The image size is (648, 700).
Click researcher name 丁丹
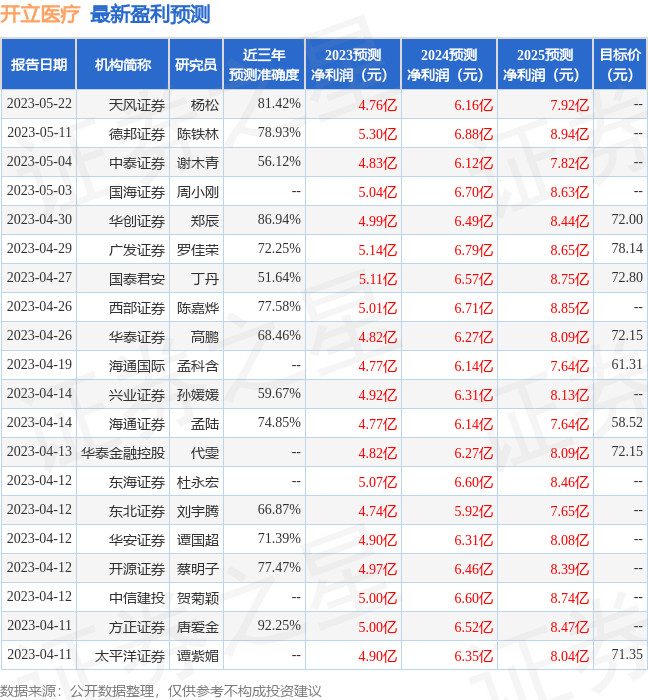pos(205,279)
